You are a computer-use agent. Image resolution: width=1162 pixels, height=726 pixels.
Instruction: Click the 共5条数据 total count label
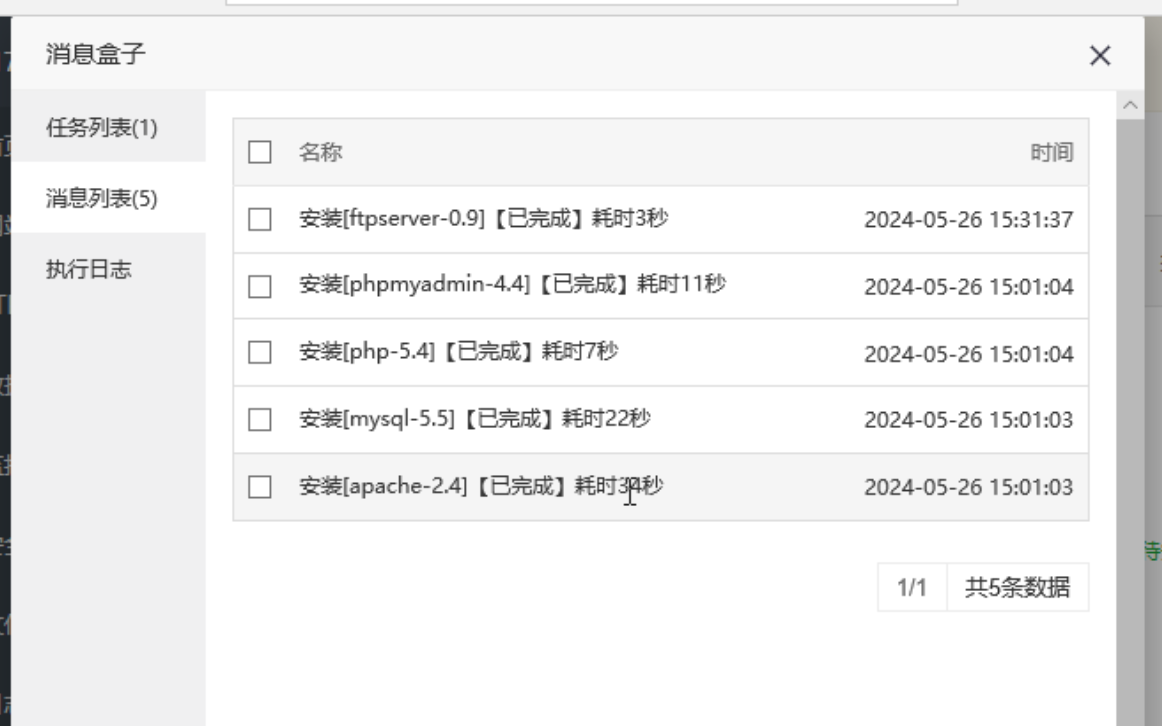[1017, 587]
